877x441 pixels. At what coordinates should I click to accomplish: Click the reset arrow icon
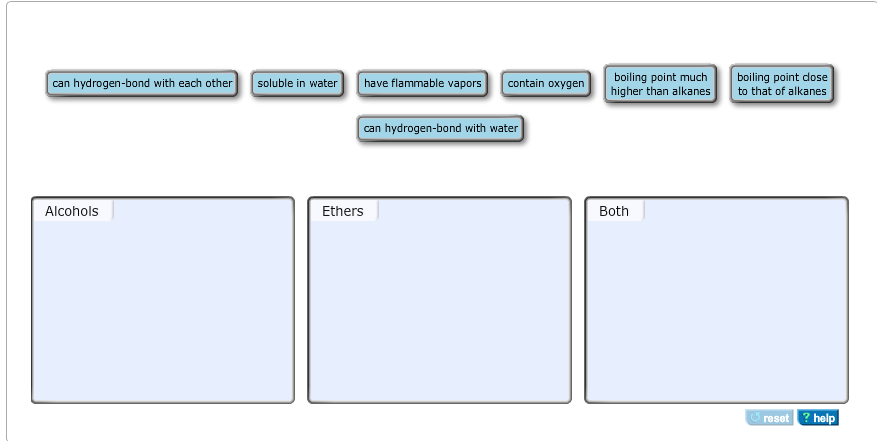pos(756,418)
